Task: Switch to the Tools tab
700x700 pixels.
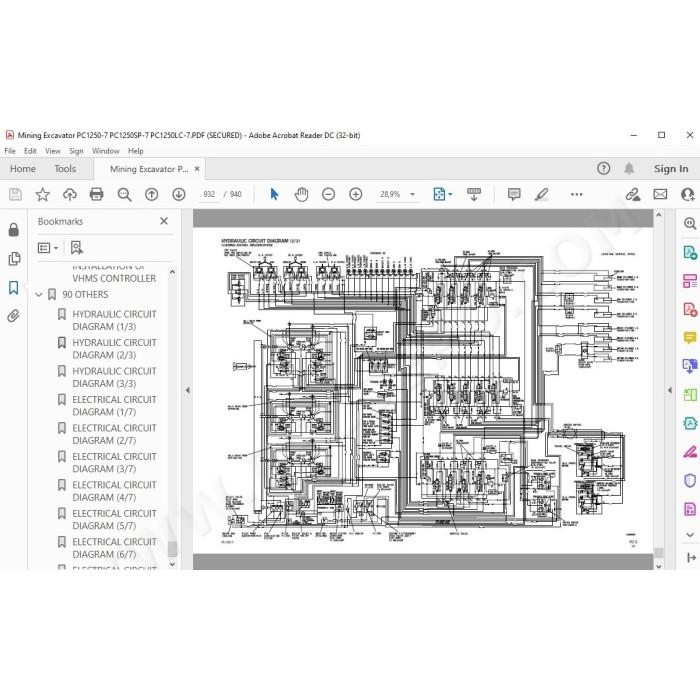Action: (x=65, y=169)
